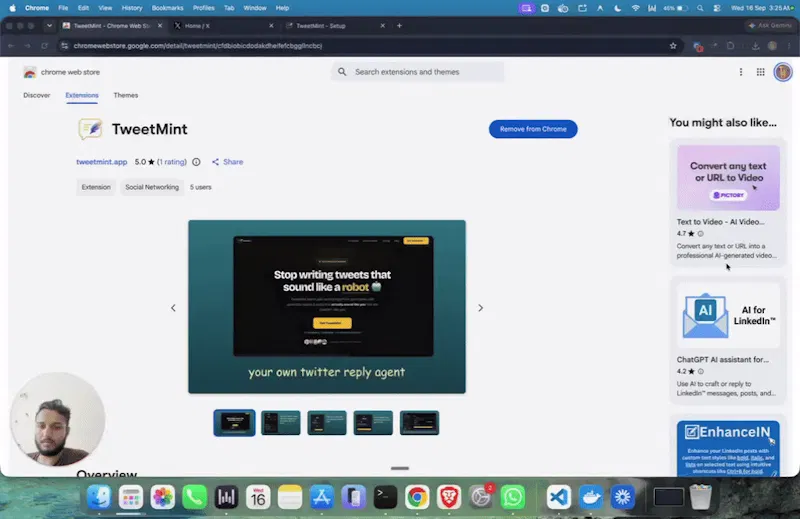Screen dimensions: 800x519
Task: Open the Text to Video recommendation card
Action: [728, 202]
